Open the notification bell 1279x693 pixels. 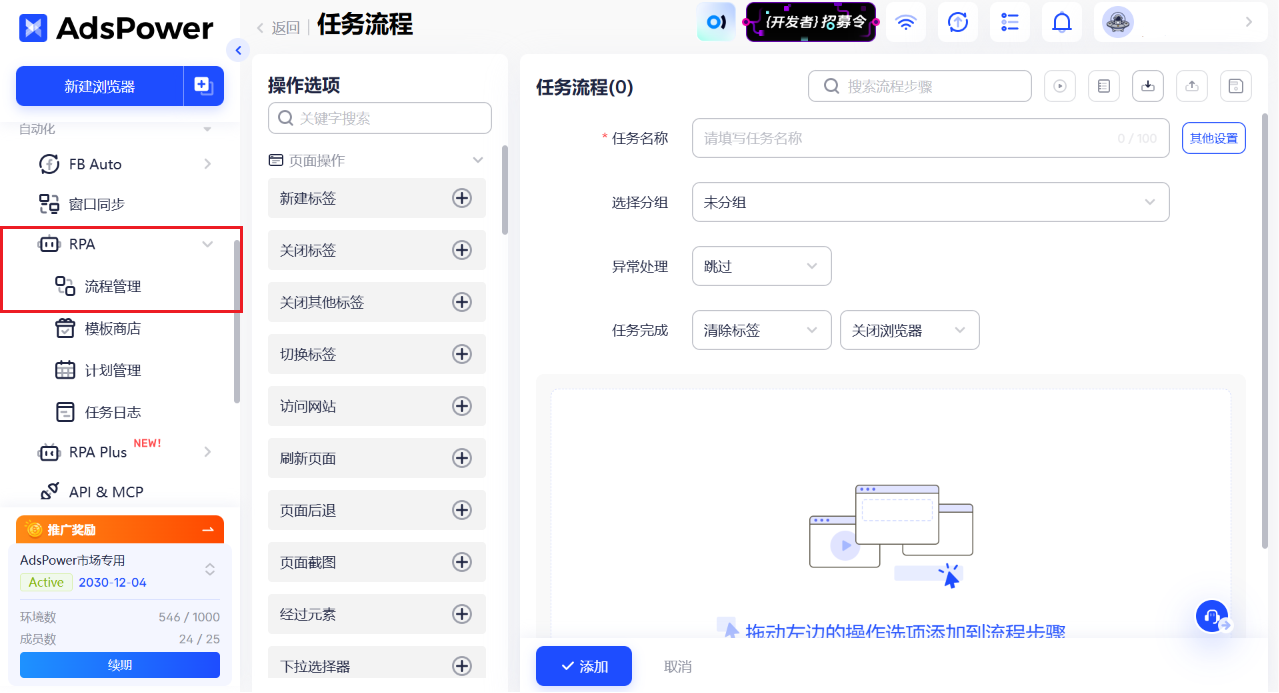click(1062, 22)
